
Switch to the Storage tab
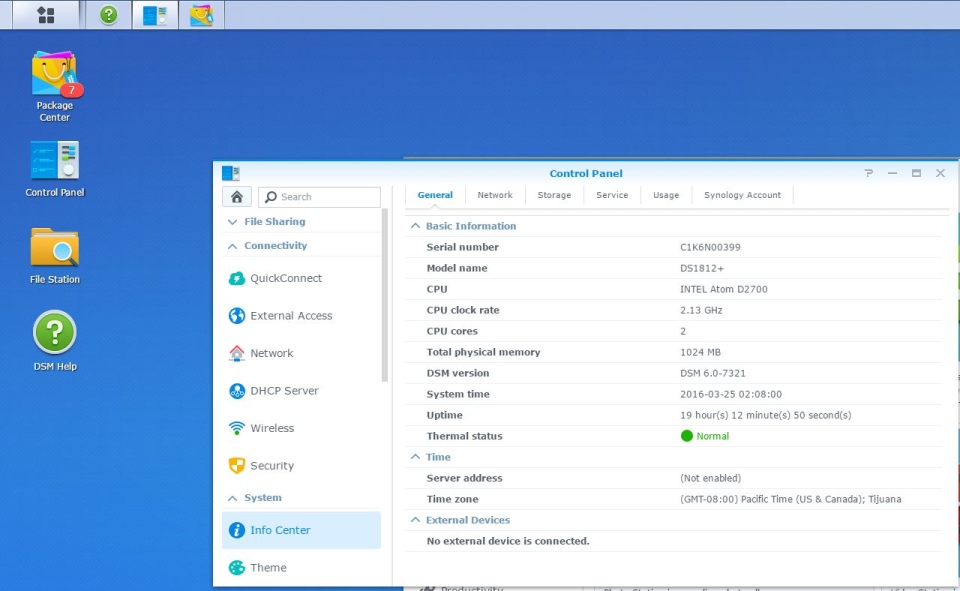point(554,195)
